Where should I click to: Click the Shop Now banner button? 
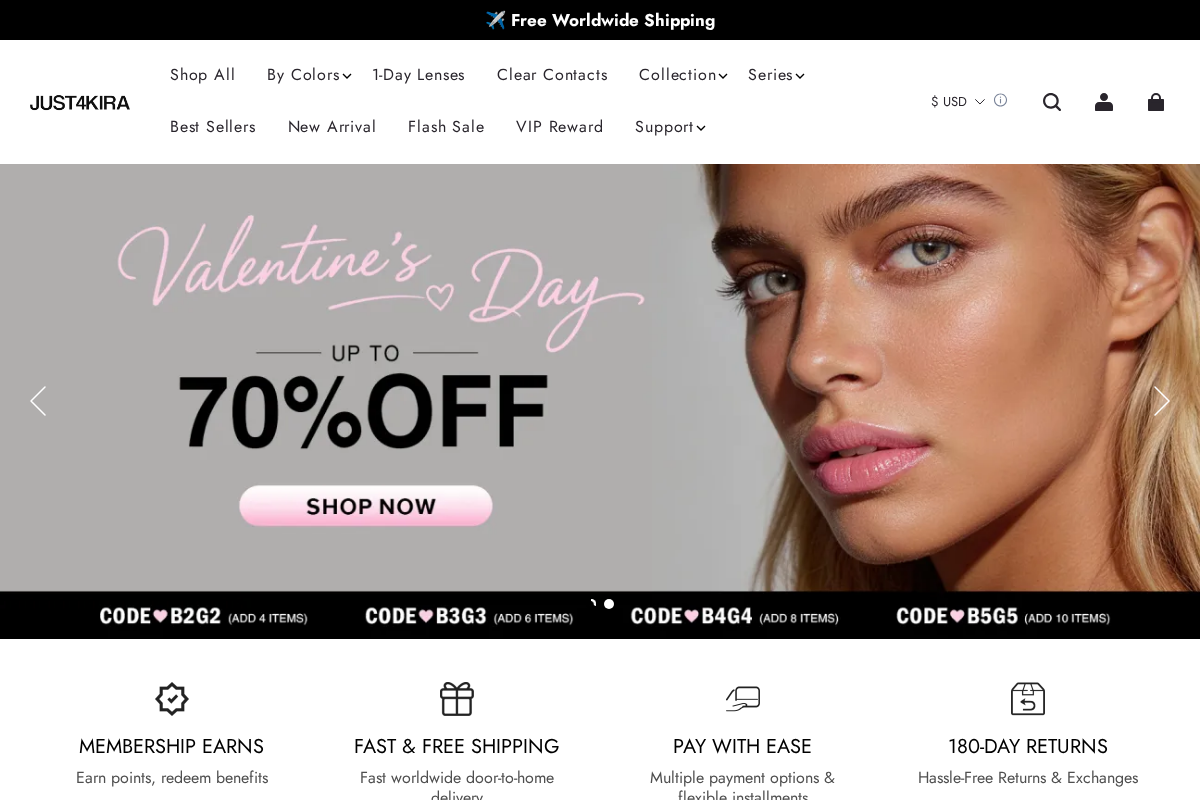pos(366,506)
